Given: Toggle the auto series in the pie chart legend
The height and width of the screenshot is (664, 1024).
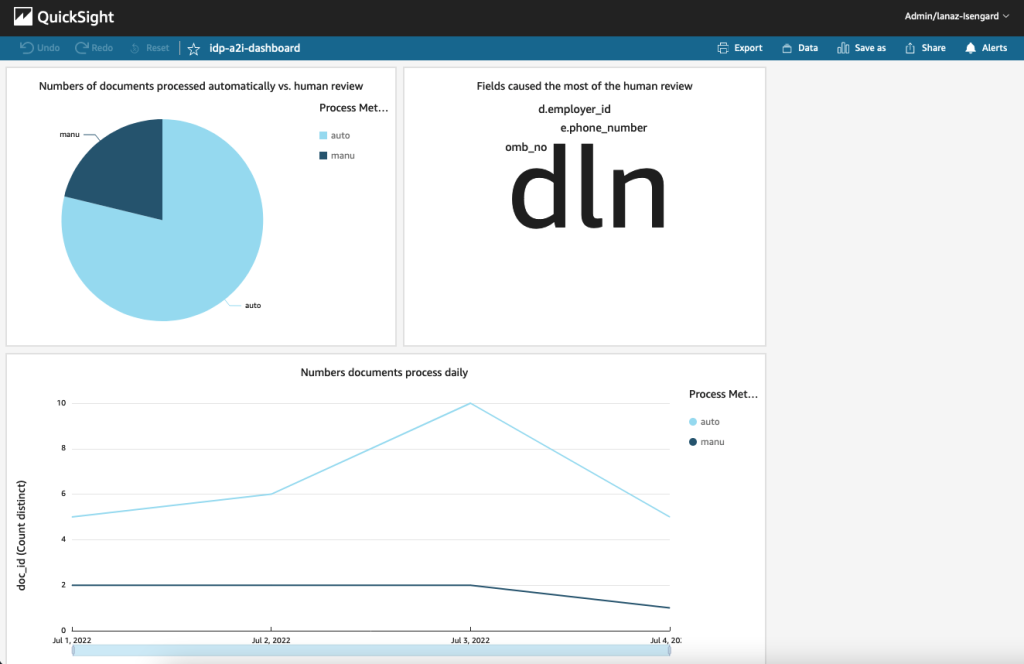Looking at the screenshot, I should coord(335,135).
